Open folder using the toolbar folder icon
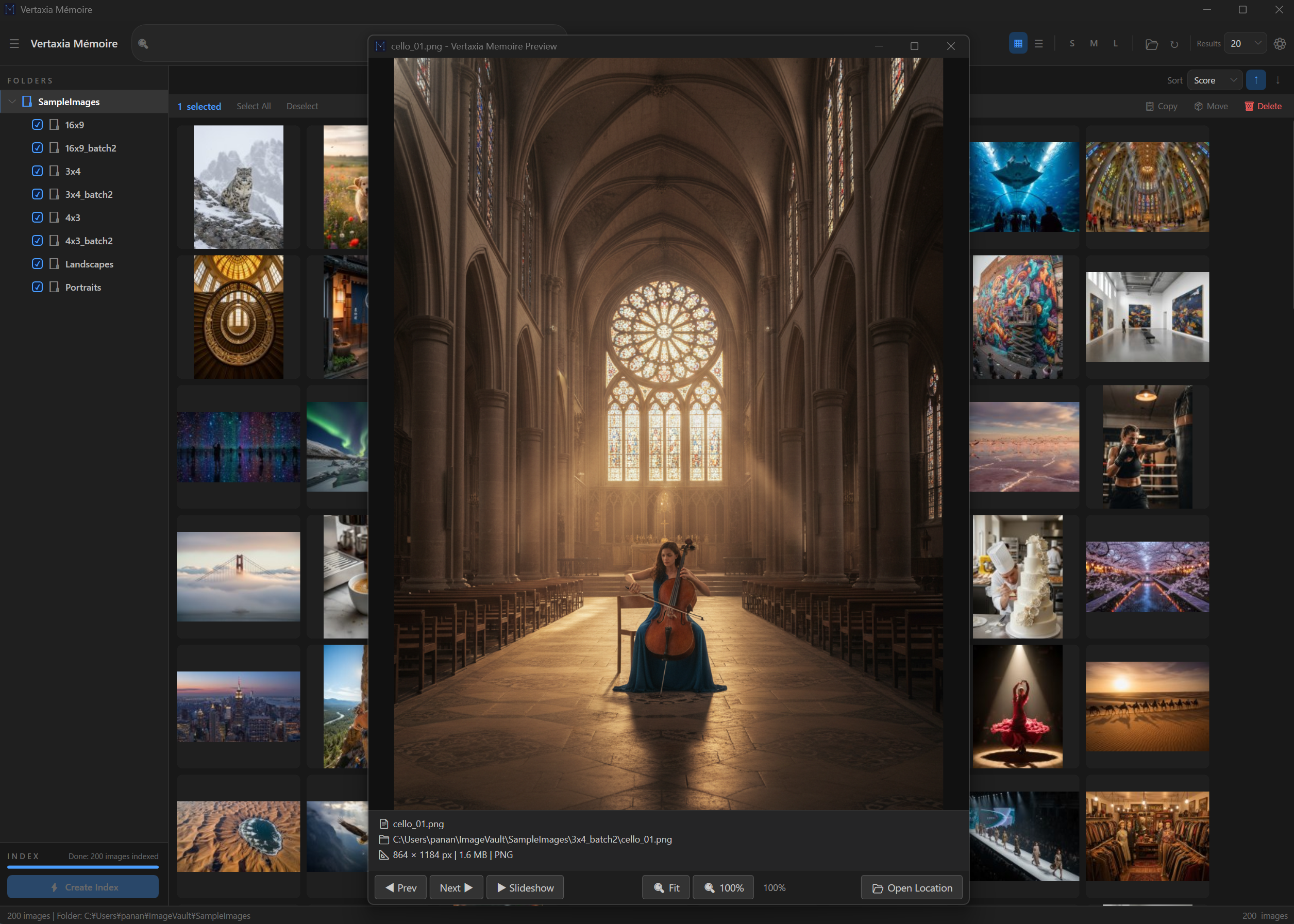 (x=1151, y=44)
